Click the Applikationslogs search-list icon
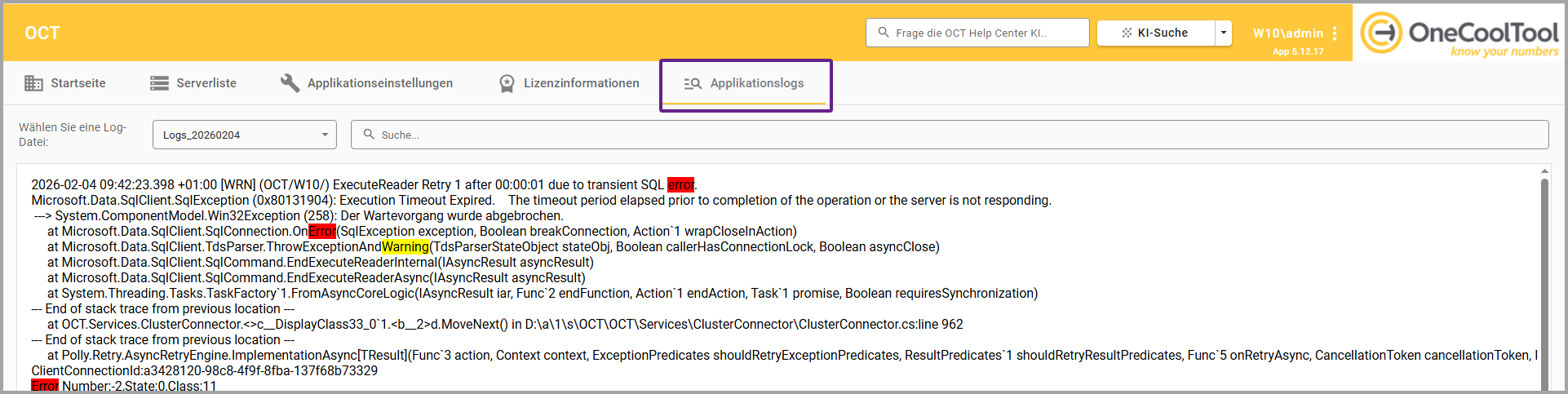1568x394 pixels. click(693, 83)
